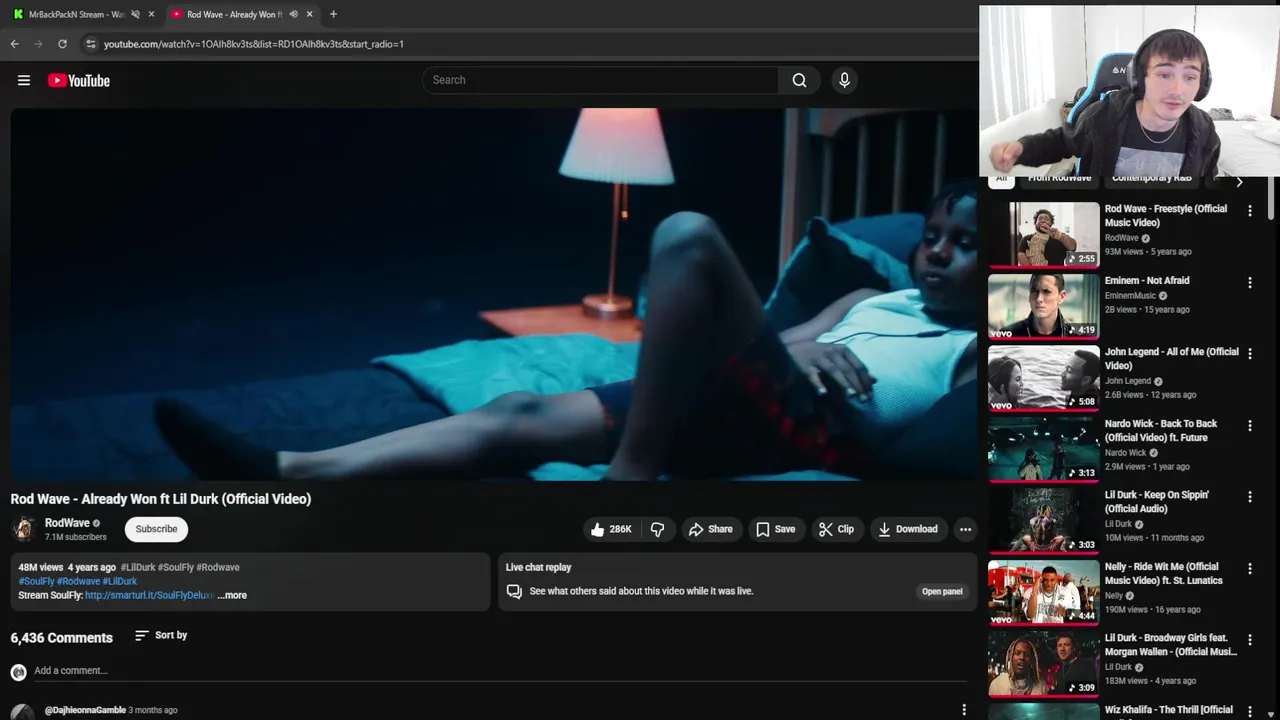Download the Already Won video
The image size is (1280, 720).
point(907,529)
